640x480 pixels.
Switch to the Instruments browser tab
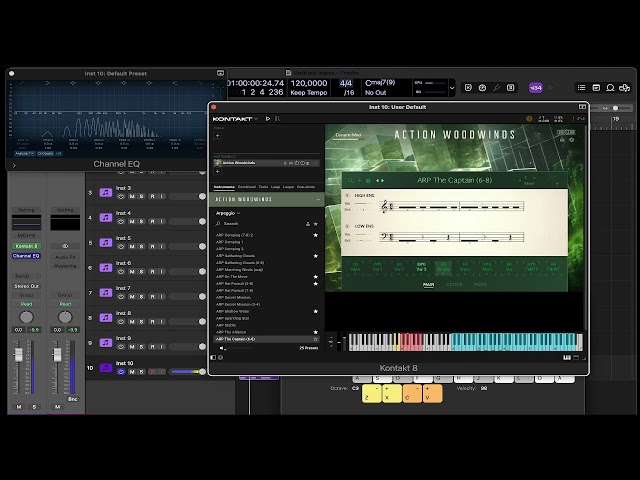pos(224,187)
